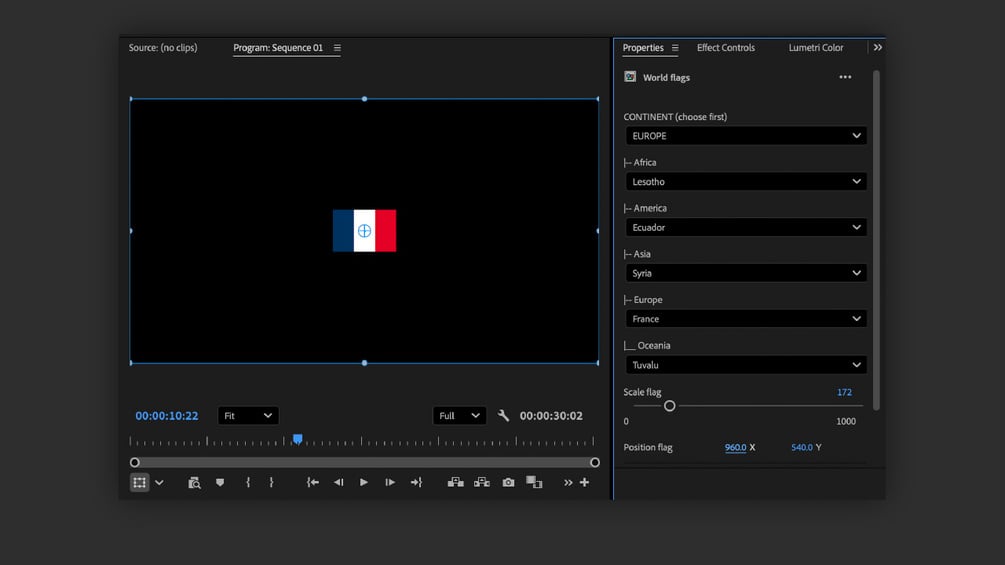Open Program panel hamburger menu

(x=337, y=47)
